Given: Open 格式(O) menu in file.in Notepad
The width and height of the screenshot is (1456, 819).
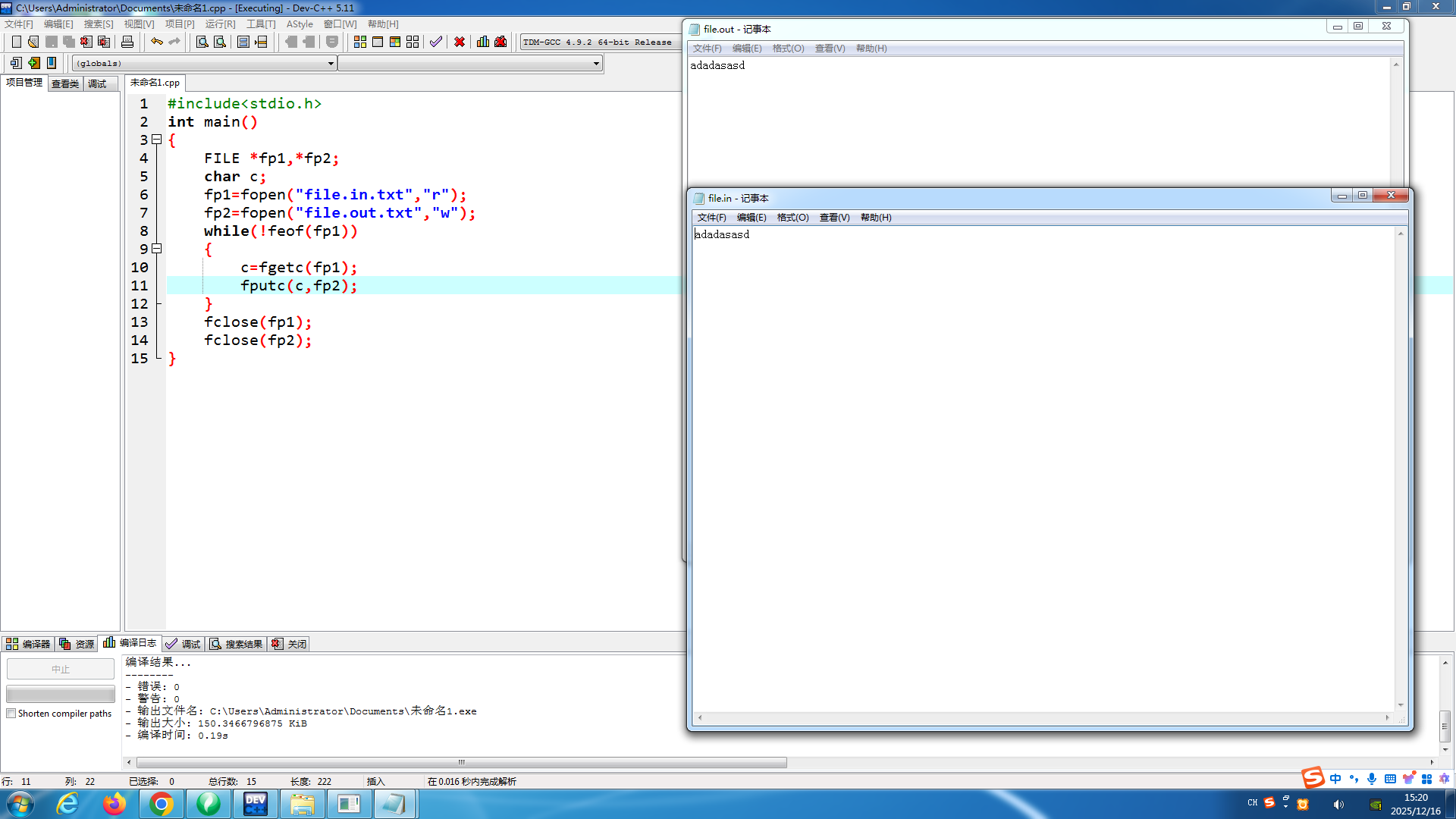Looking at the screenshot, I should [x=792, y=218].
